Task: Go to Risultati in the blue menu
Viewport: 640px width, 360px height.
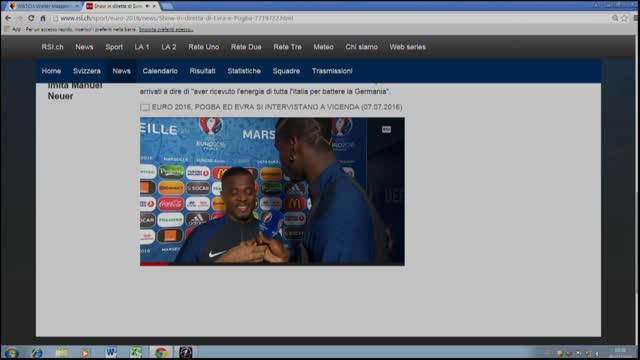Action: pyautogui.click(x=202, y=71)
